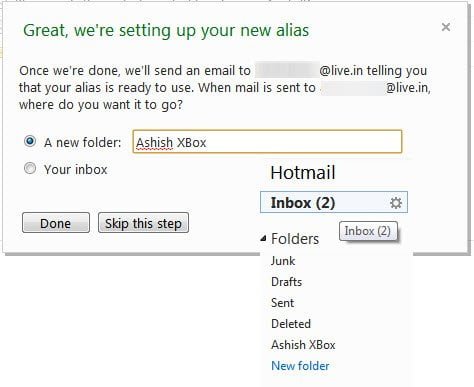The image size is (474, 387).
Task: Close the new alias dialog
Action: coord(446,27)
